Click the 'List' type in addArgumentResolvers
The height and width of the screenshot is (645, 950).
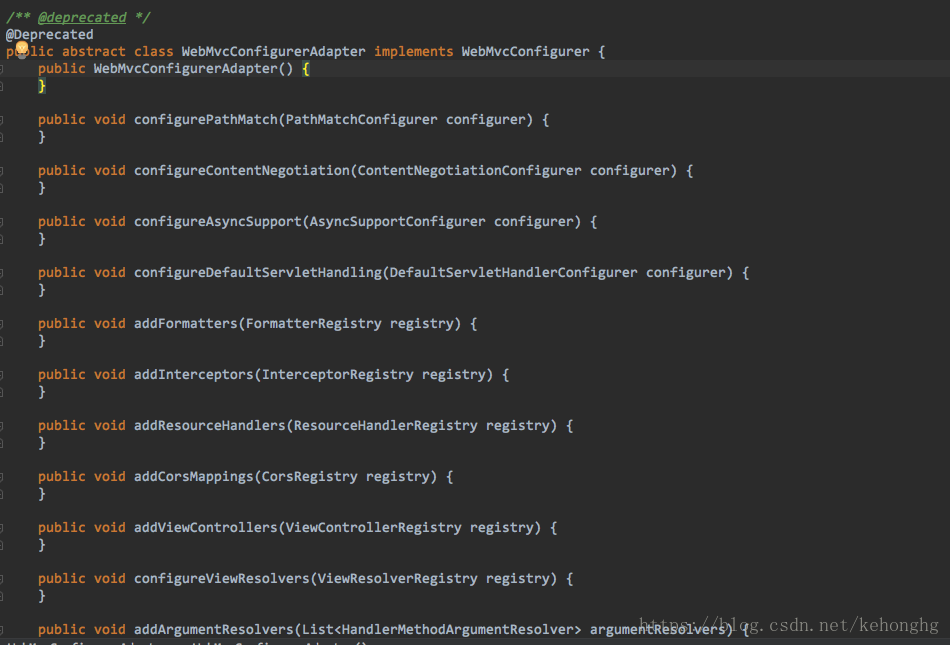pos(317,629)
